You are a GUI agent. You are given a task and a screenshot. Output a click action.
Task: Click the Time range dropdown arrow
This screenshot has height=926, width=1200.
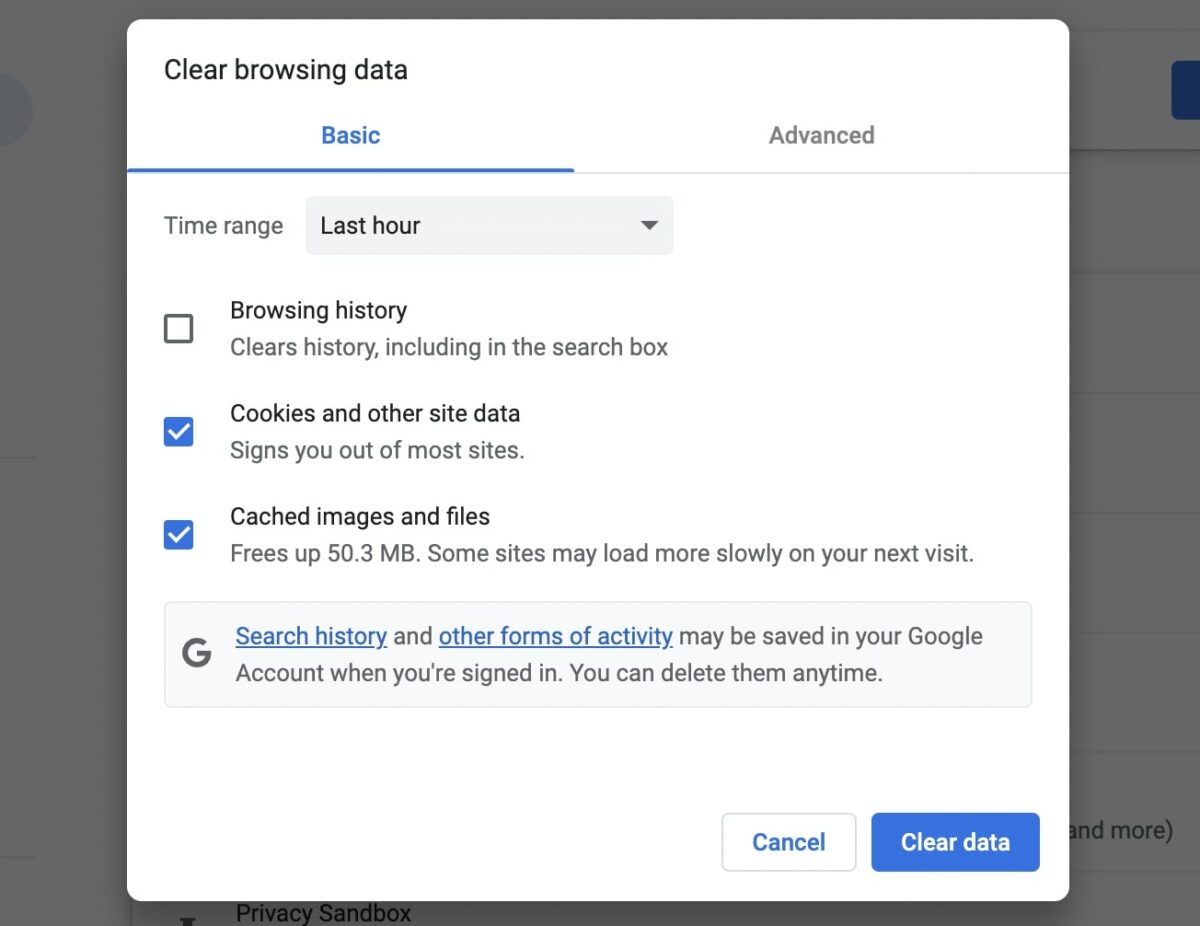point(649,226)
